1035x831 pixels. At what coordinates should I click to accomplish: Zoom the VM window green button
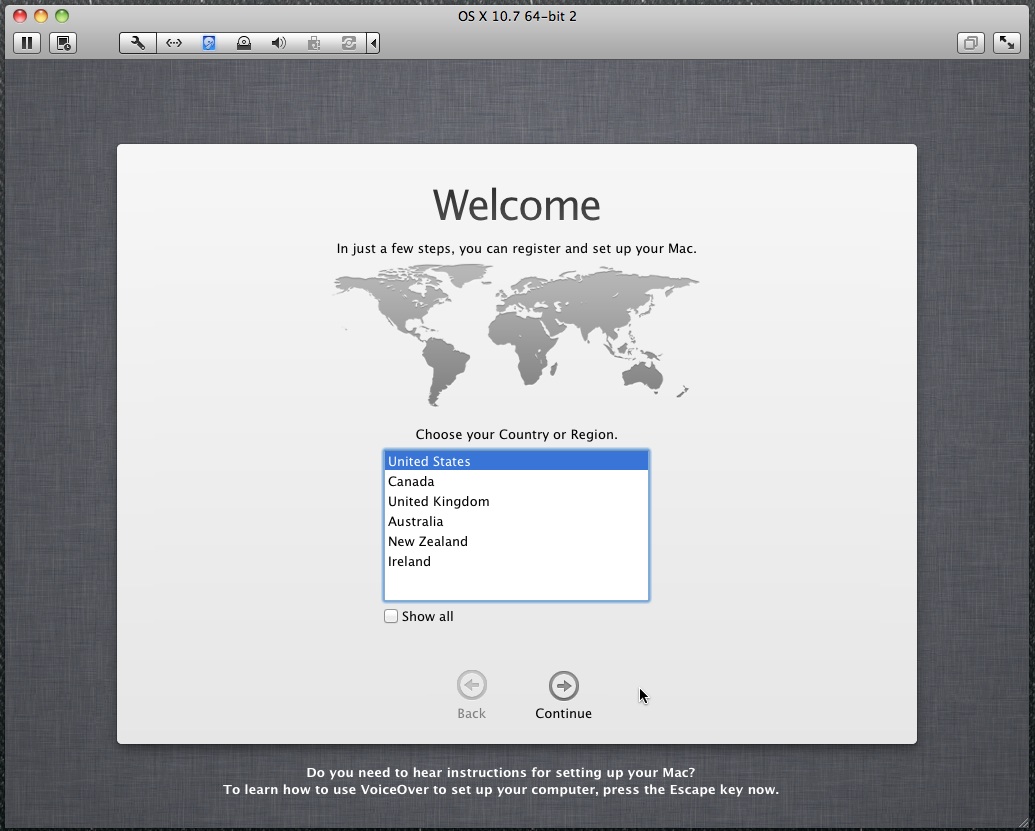point(62,16)
